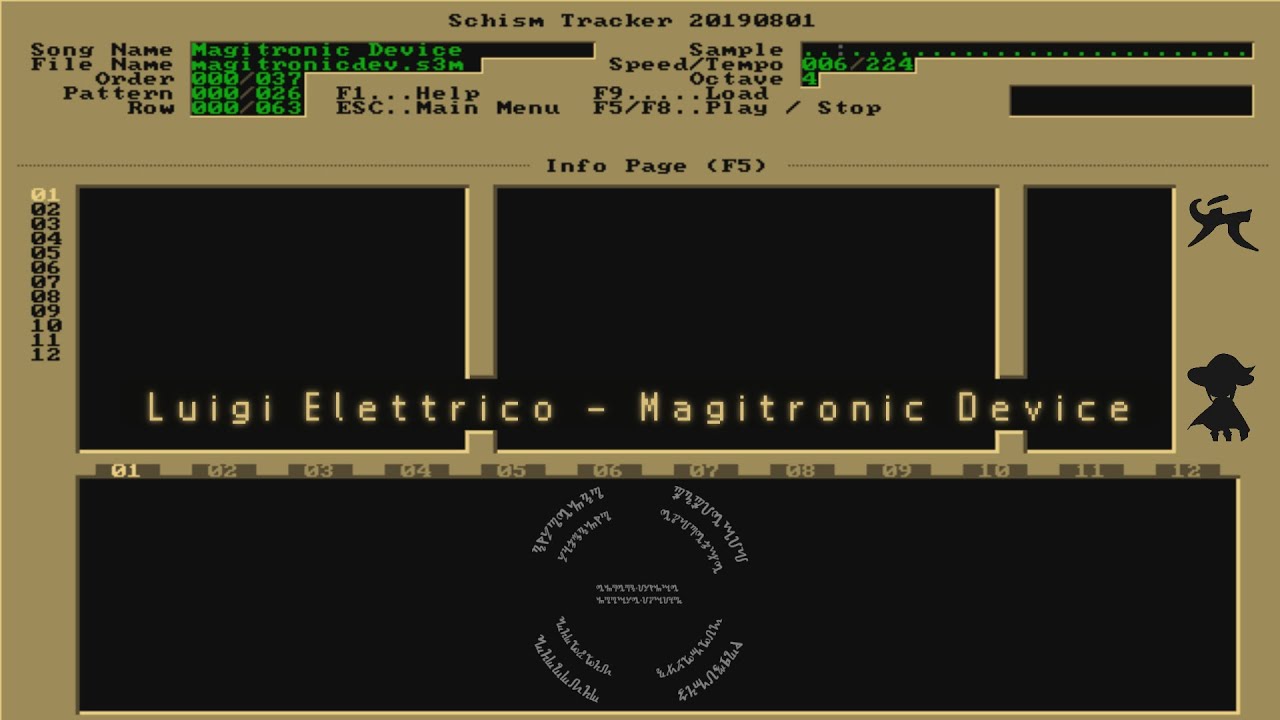Click the 'Row' label
This screenshot has width=1280, height=720.
click(150, 108)
